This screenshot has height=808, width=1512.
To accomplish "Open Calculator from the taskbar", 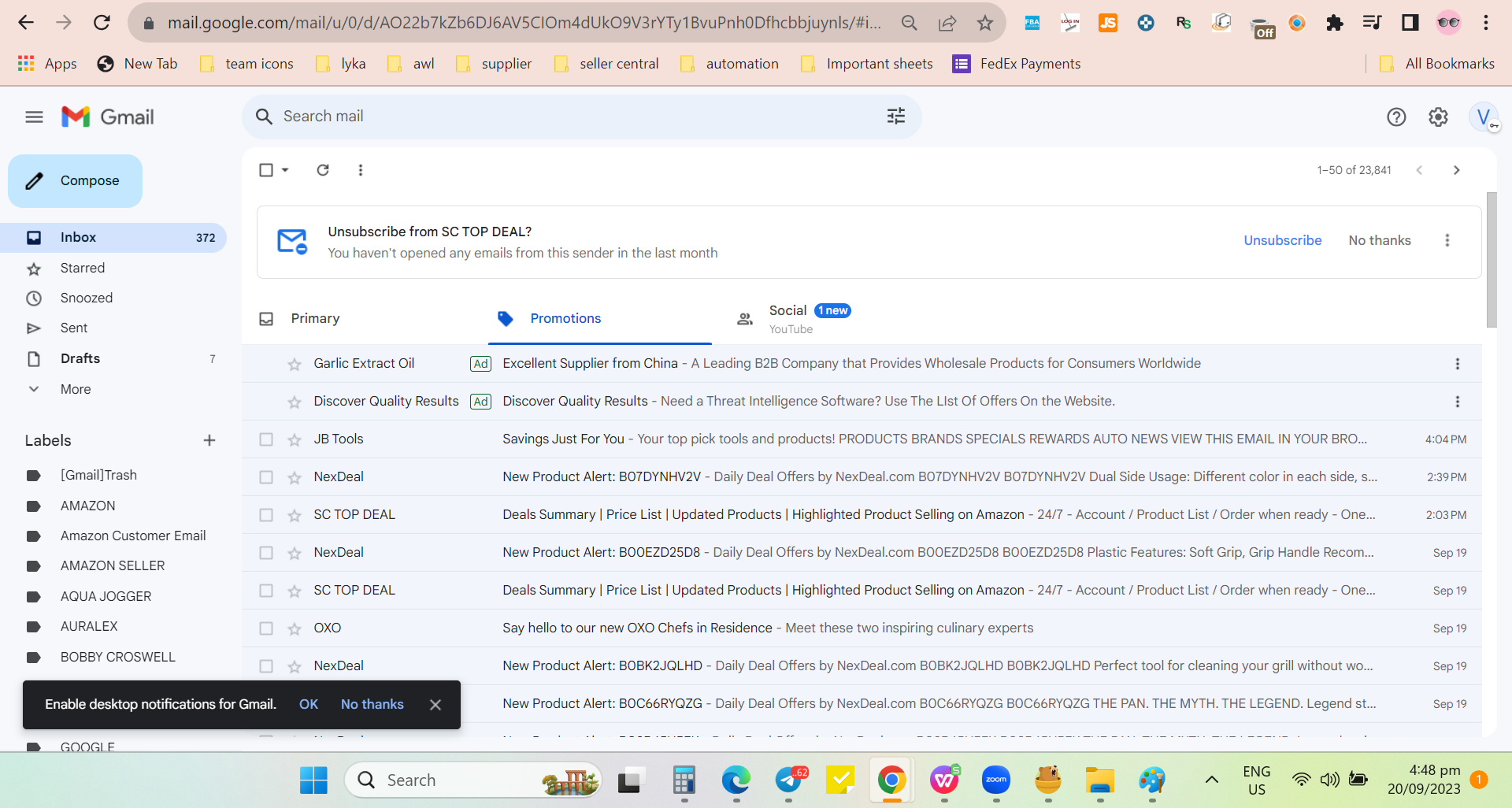I will pos(684,780).
